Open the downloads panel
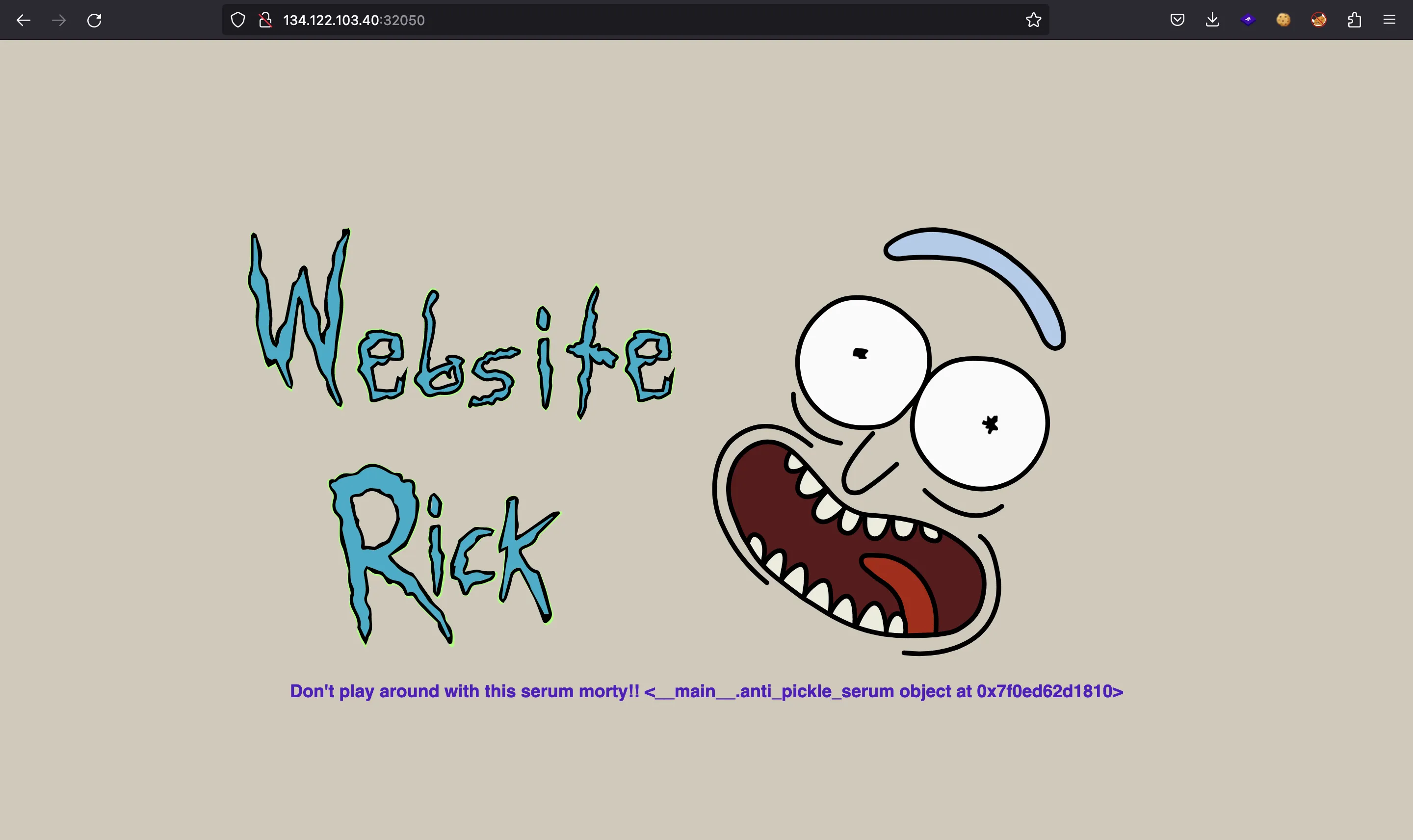The height and width of the screenshot is (840, 1413). 1212,21
